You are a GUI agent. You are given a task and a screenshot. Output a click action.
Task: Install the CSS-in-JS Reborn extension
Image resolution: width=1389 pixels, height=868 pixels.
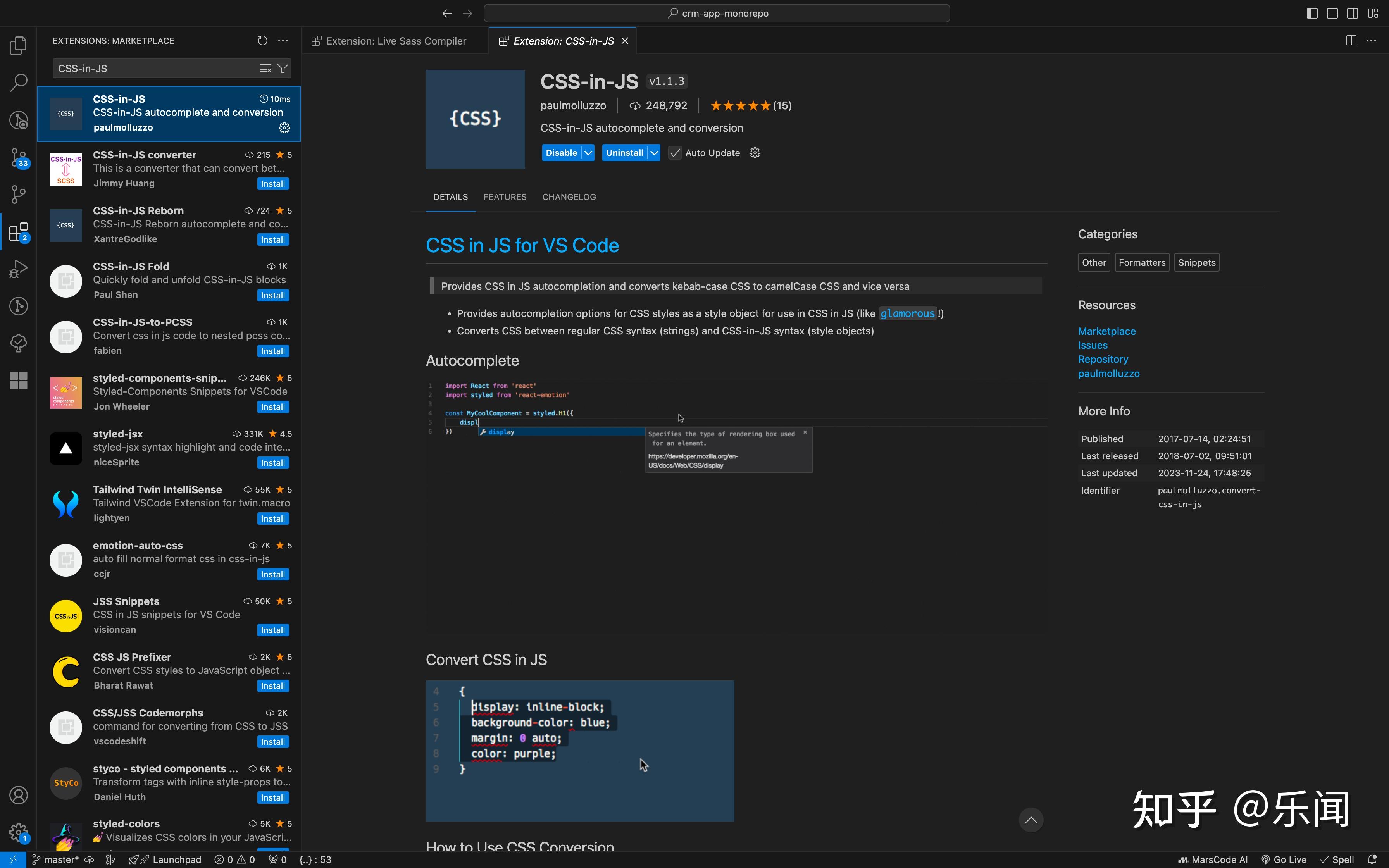272,239
